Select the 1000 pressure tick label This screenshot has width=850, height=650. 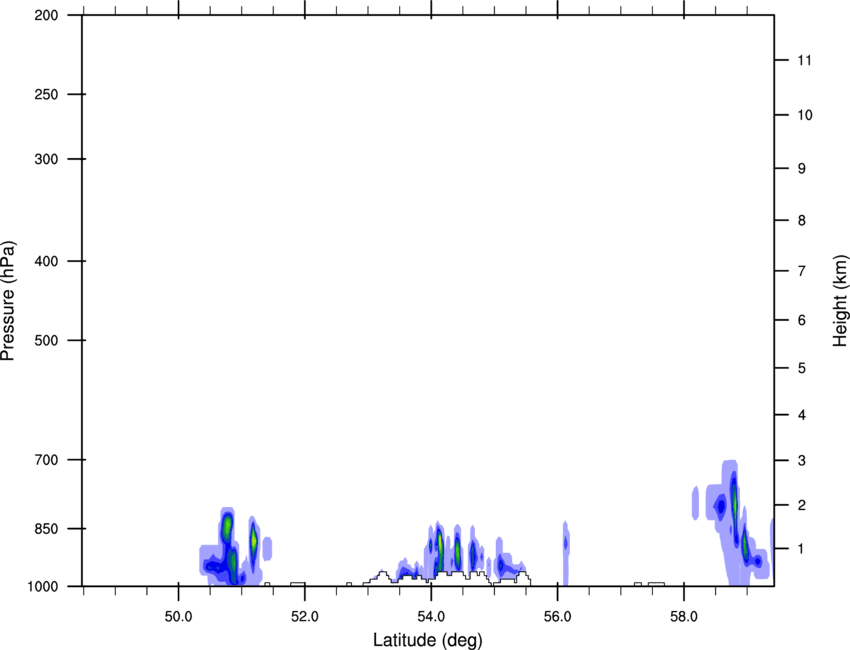tap(43, 587)
